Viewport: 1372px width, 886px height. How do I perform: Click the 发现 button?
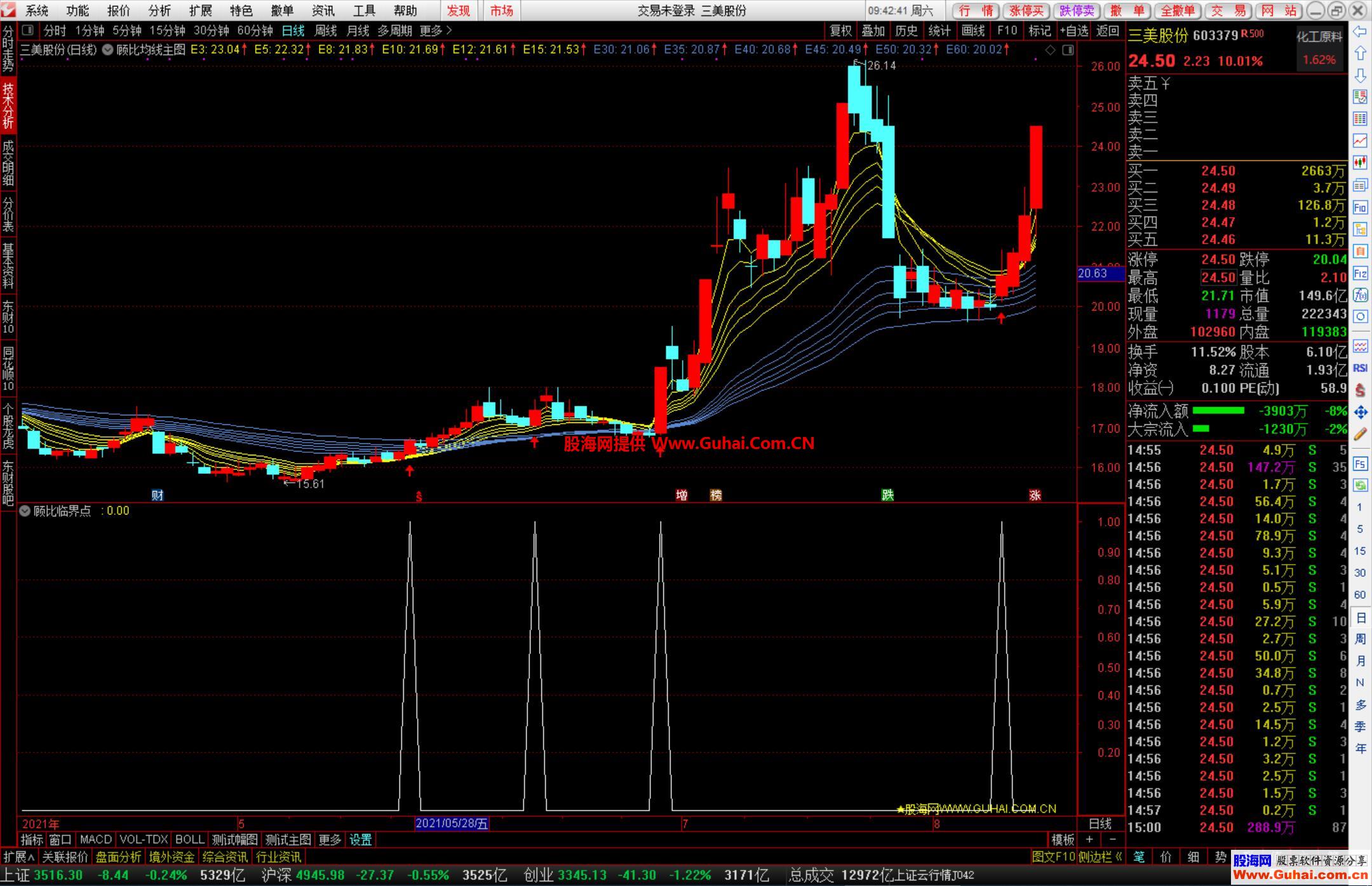click(459, 10)
